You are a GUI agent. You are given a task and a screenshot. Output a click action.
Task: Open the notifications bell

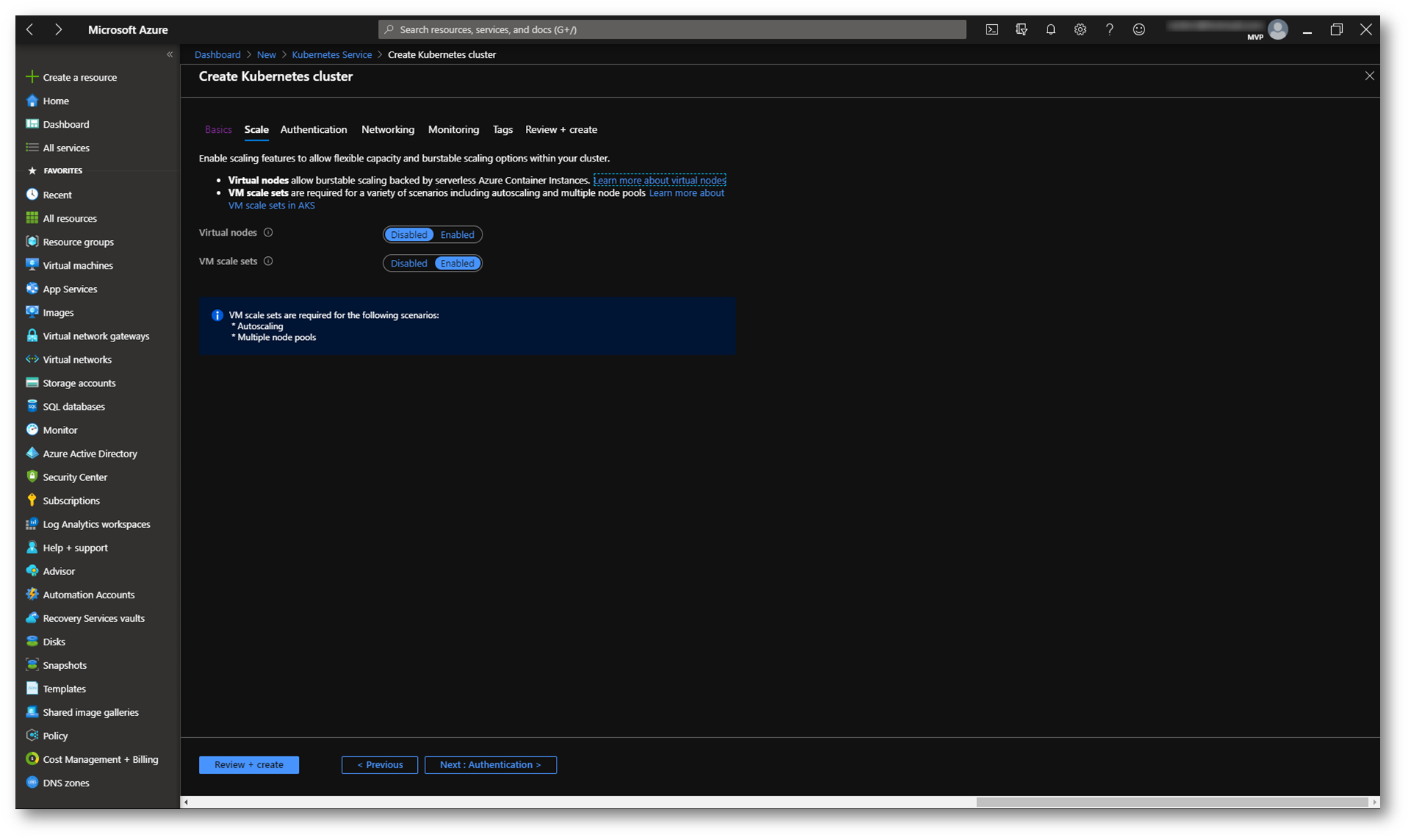point(1050,29)
